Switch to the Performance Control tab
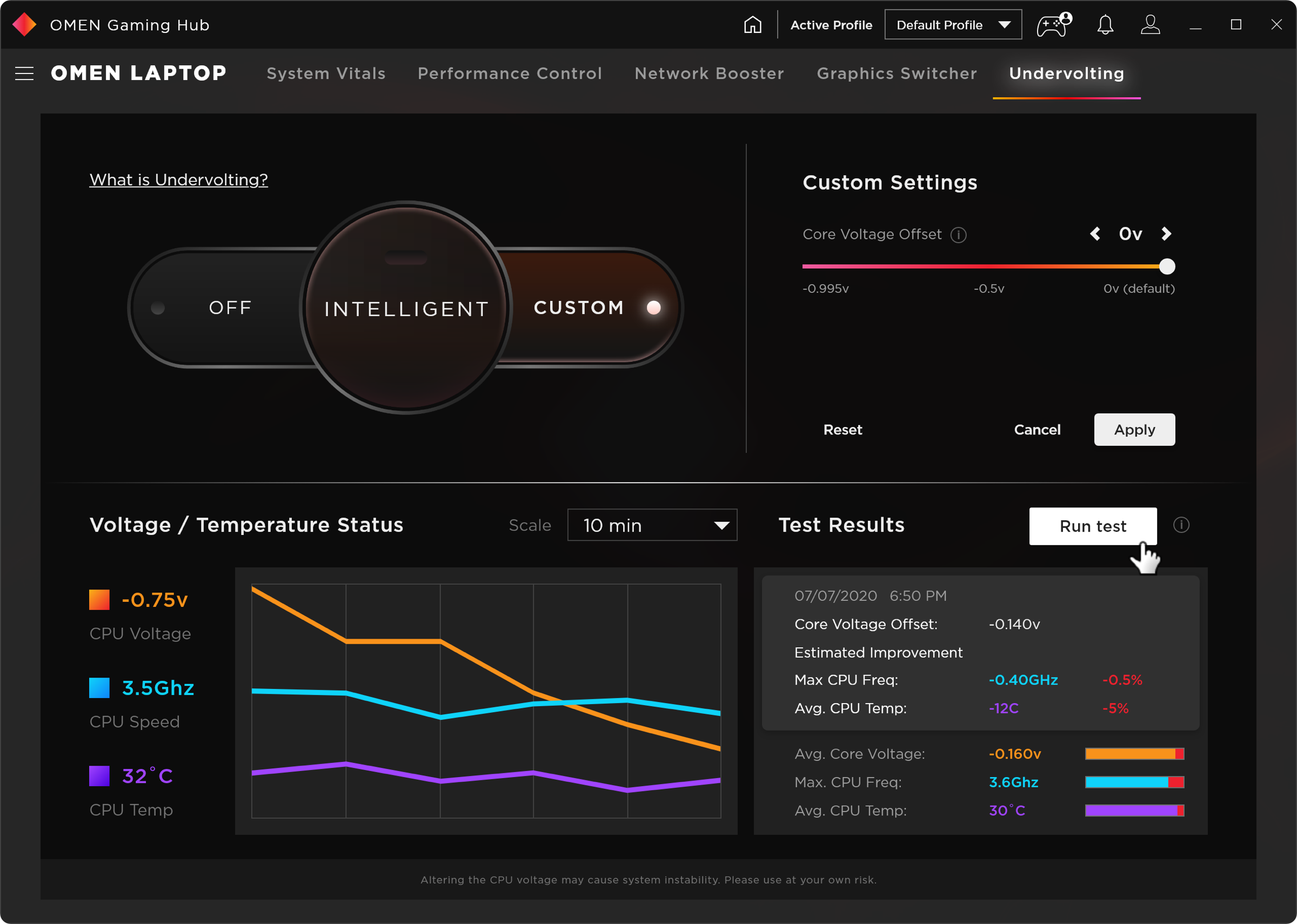 [510, 73]
